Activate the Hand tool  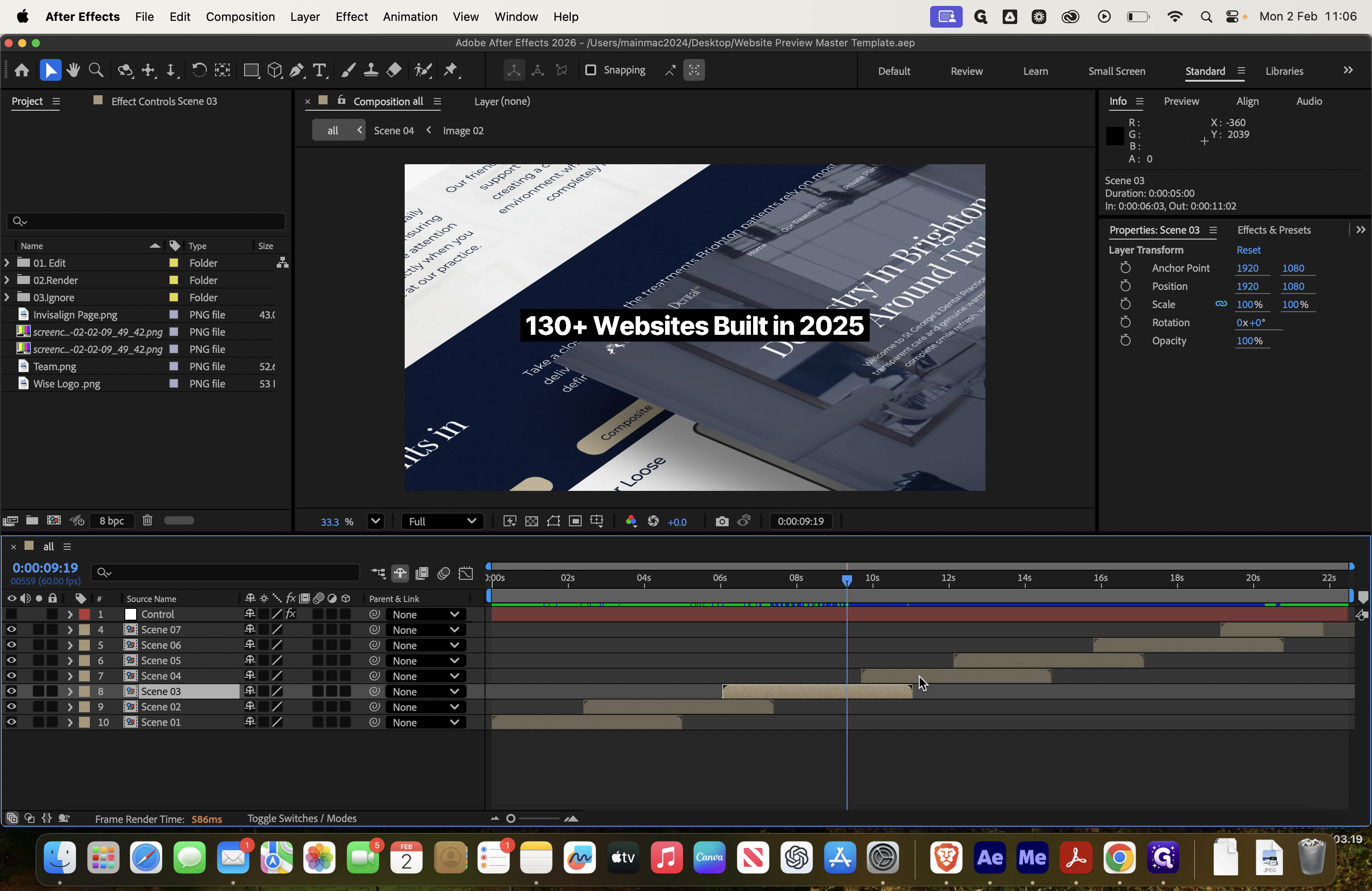(73, 70)
